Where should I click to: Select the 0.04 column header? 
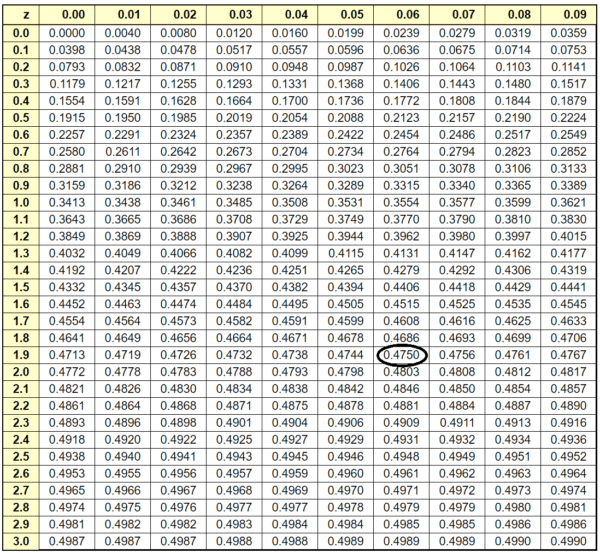[x=290, y=15]
